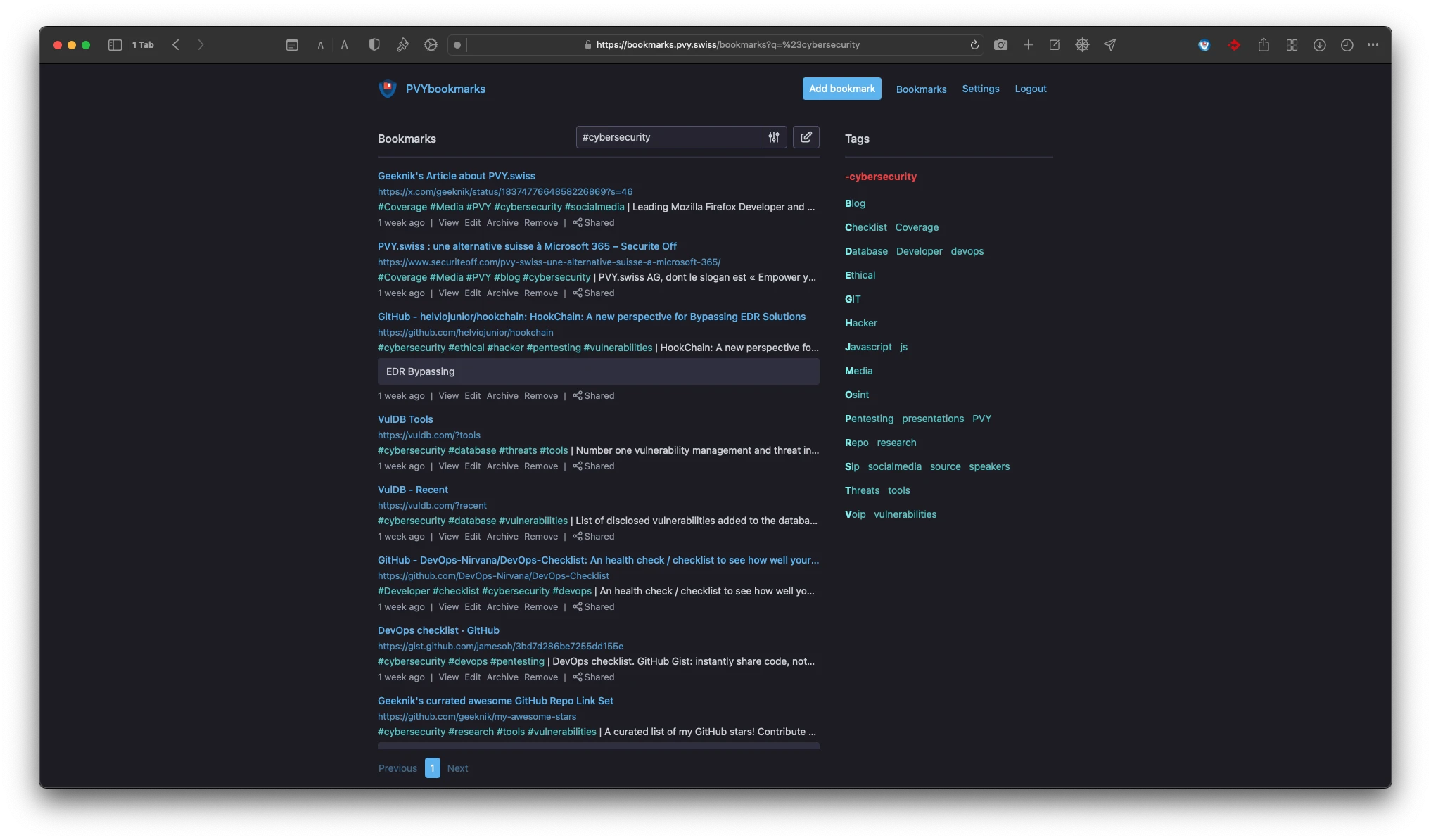The image size is (1431, 840).
Task: Click the PVYbookmarks site title
Action: [445, 89]
